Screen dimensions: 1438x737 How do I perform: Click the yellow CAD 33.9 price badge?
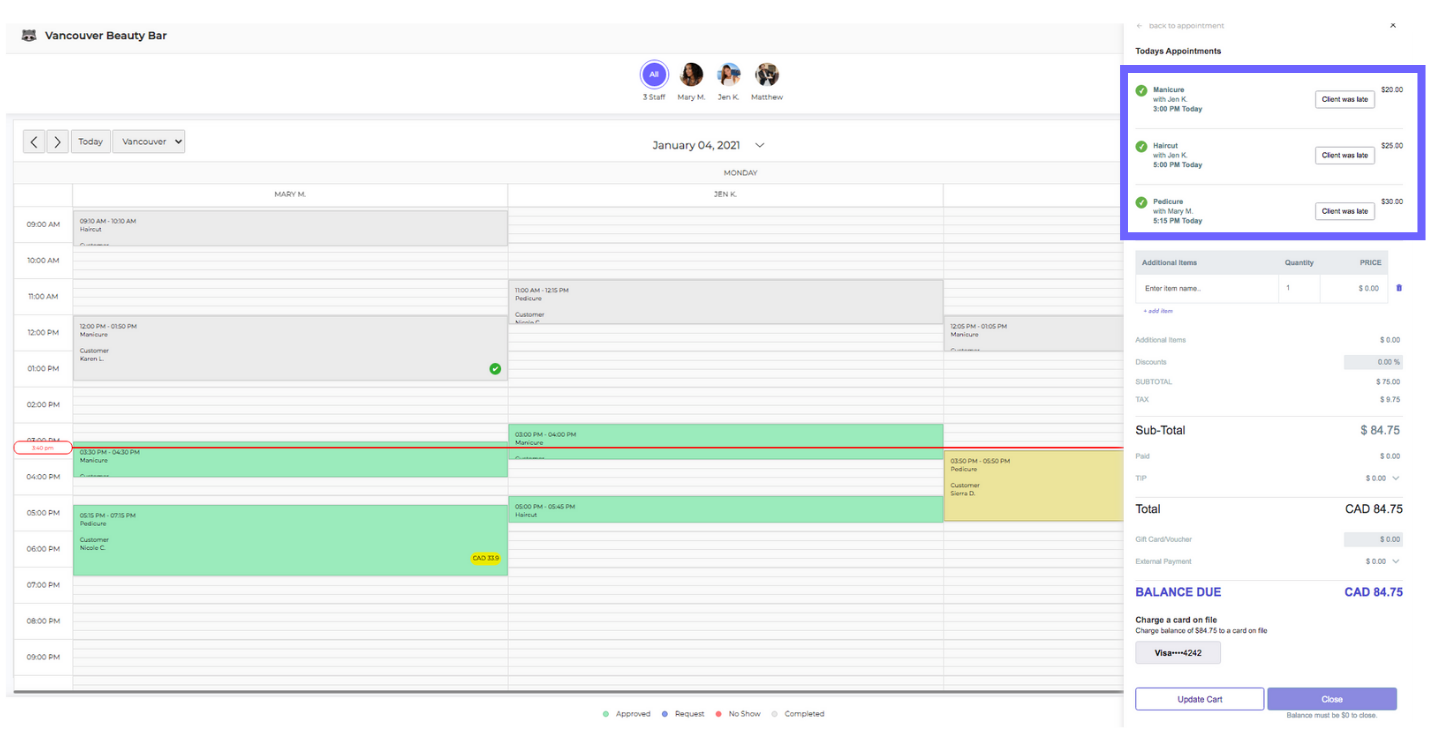click(485, 558)
